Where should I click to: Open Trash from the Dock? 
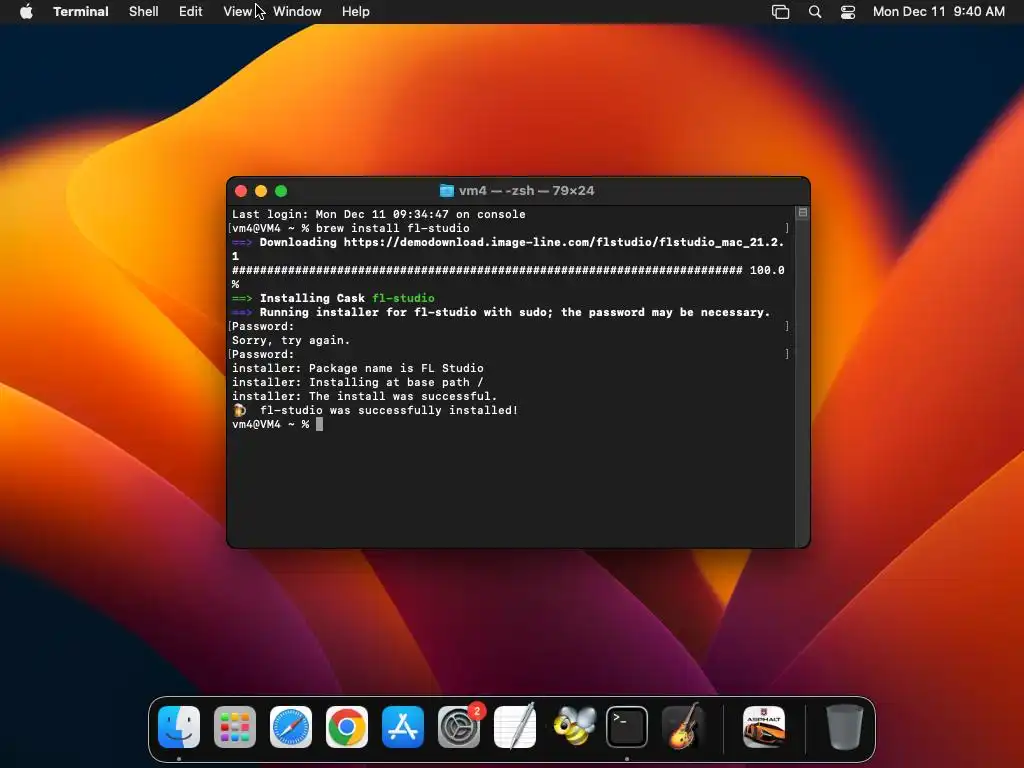(x=844, y=727)
